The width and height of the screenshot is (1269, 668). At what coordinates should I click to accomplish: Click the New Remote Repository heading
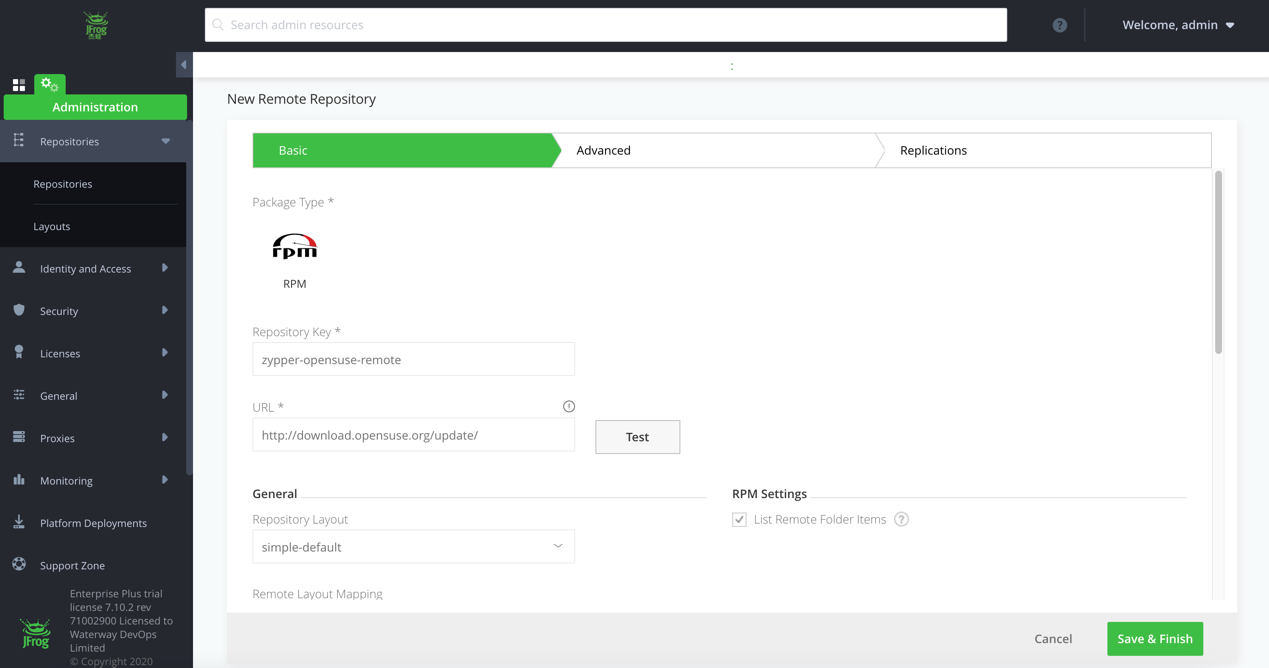301,99
